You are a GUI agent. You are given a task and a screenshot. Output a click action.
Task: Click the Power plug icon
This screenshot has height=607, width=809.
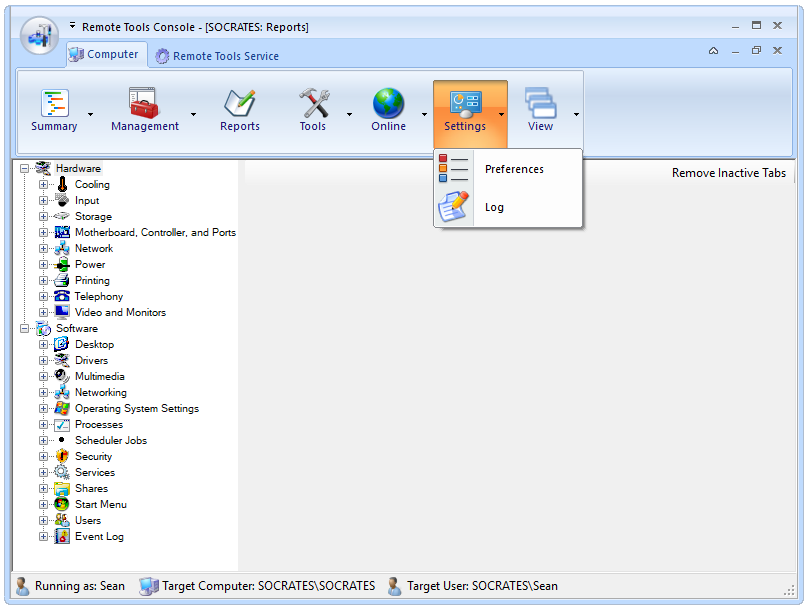point(62,264)
